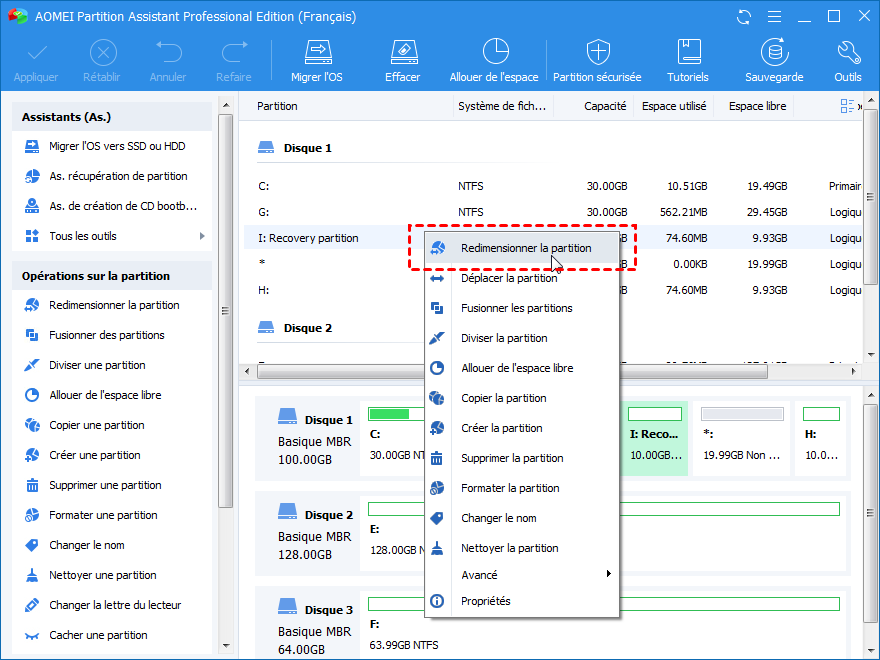This screenshot has width=880, height=660.
Task: Open the Outils wrench icon
Action: tap(847, 53)
